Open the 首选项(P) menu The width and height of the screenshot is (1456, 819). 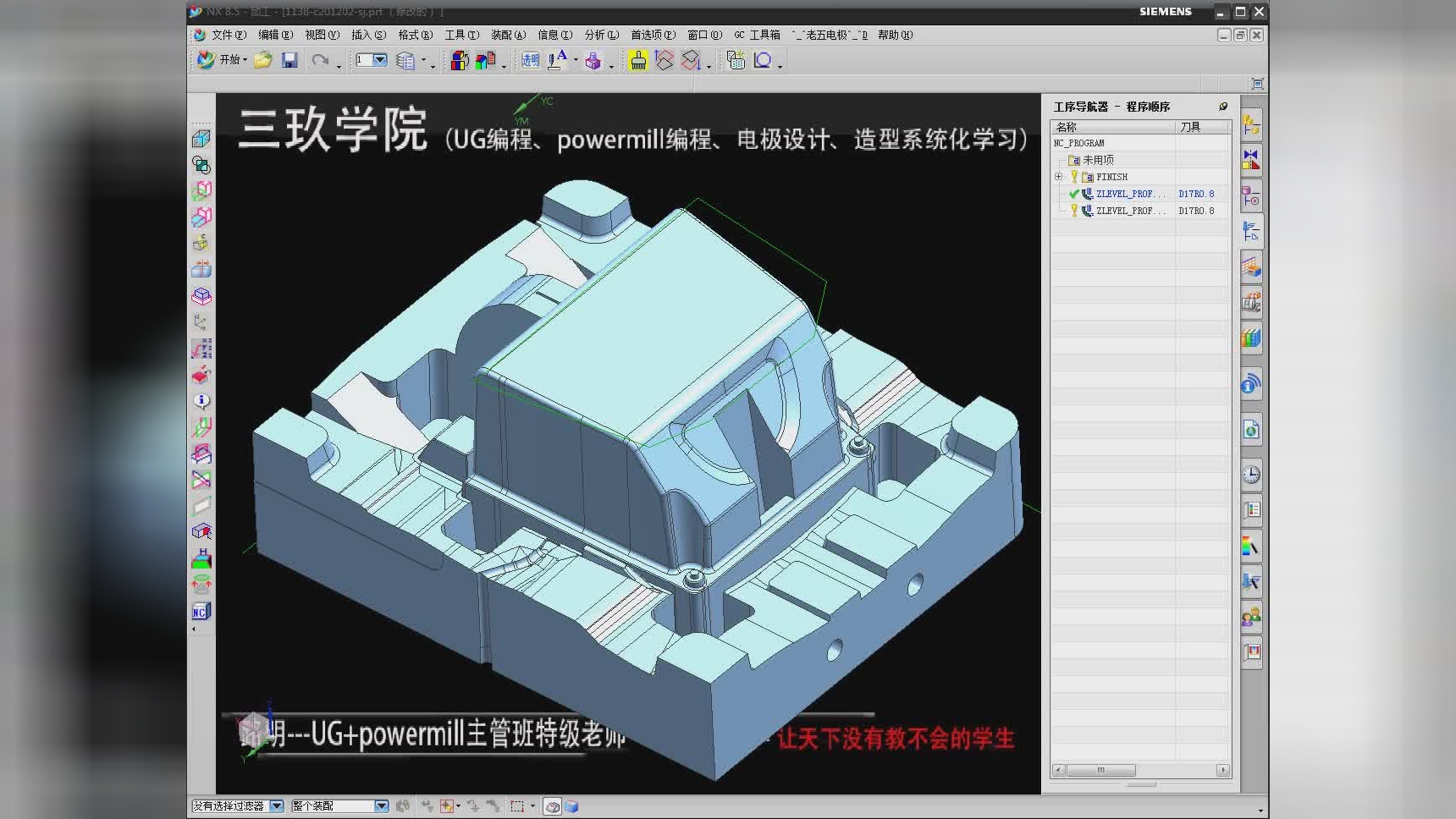pos(653,35)
